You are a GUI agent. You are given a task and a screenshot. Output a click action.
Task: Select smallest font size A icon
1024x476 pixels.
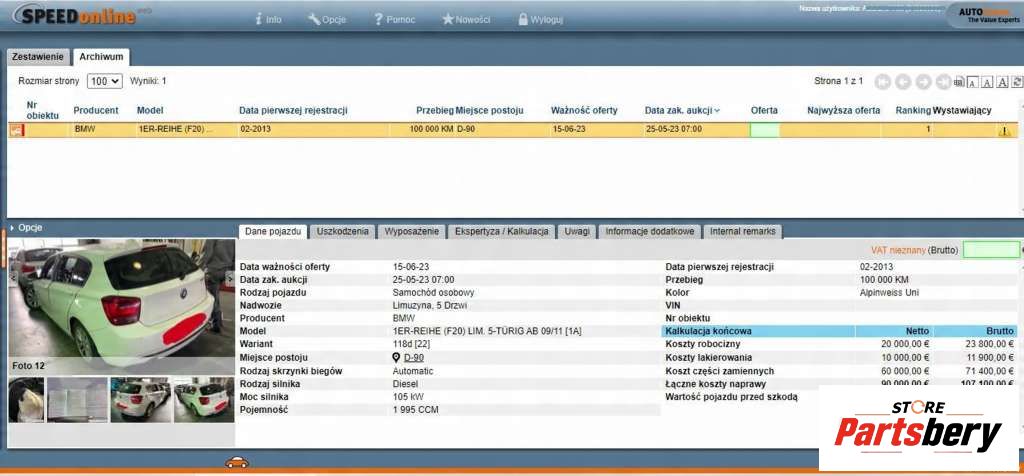[x=972, y=82]
